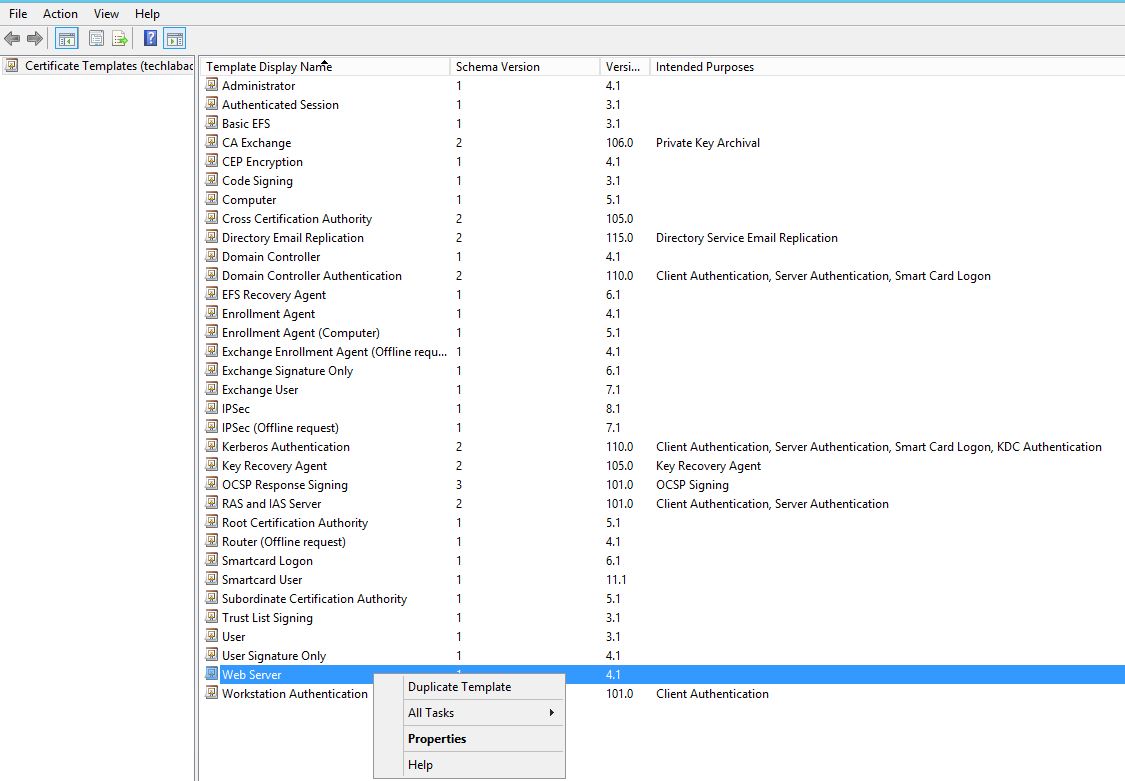Click the Key Recovery Agent template icon
This screenshot has width=1125, height=781.
(x=212, y=465)
